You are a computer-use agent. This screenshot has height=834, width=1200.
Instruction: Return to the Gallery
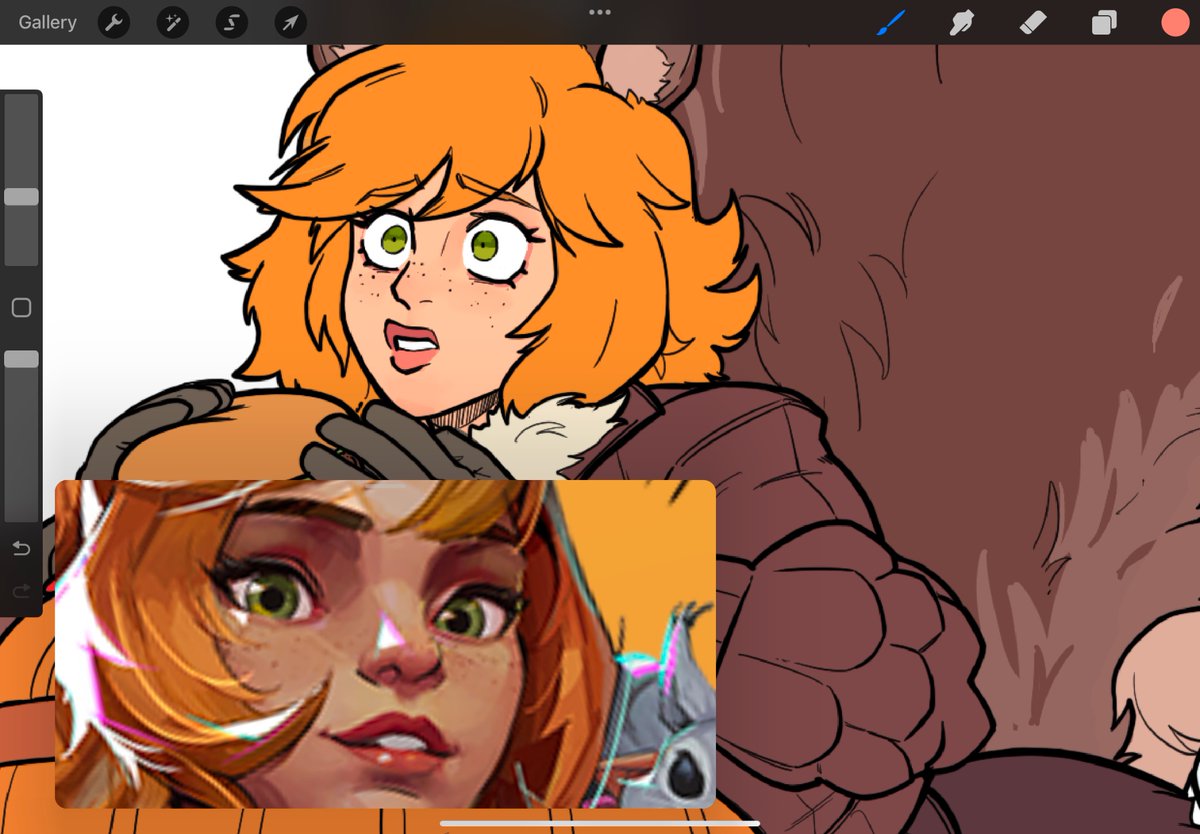click(46, 22)
